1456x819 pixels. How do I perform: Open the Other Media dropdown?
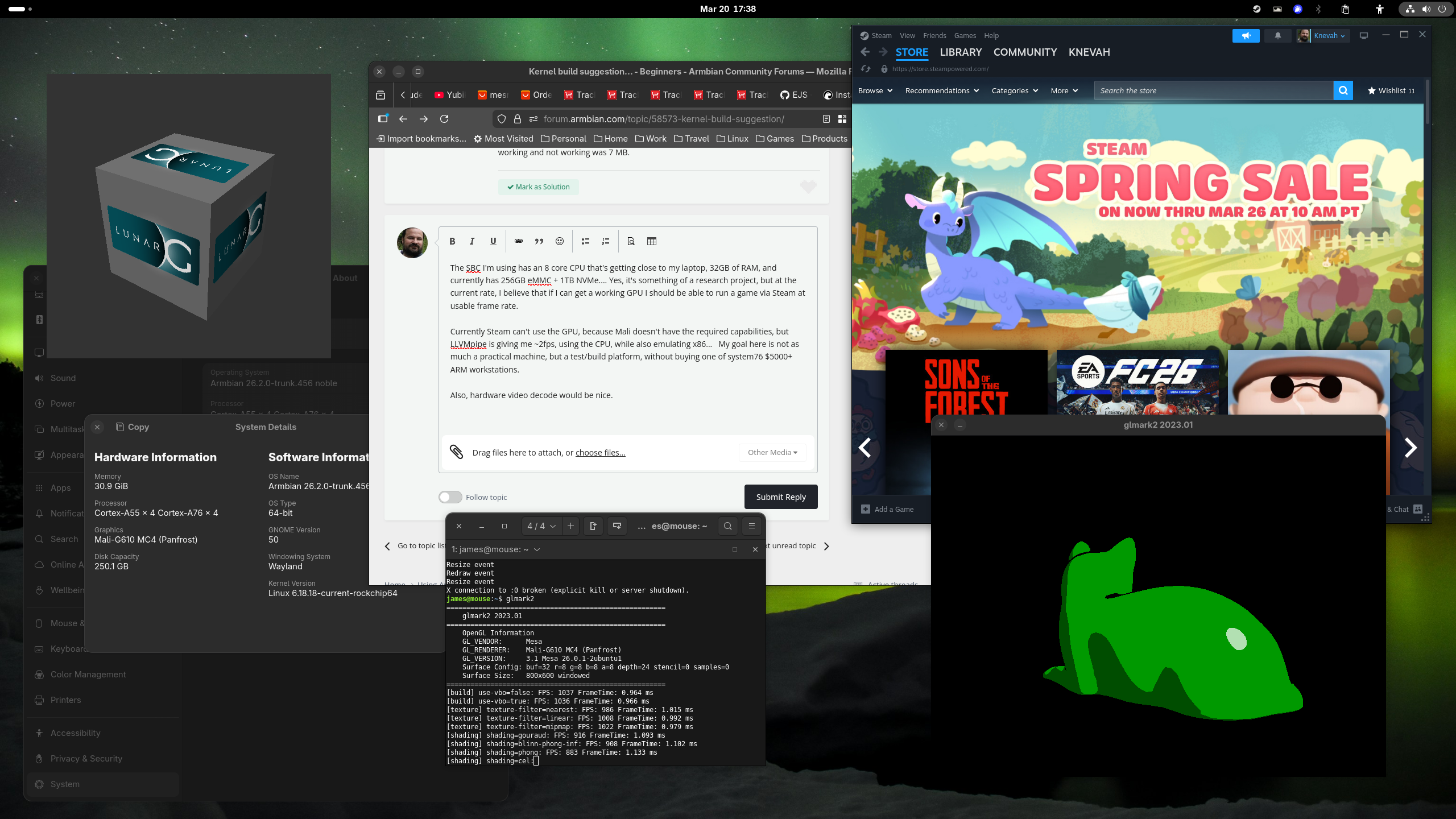772,452
